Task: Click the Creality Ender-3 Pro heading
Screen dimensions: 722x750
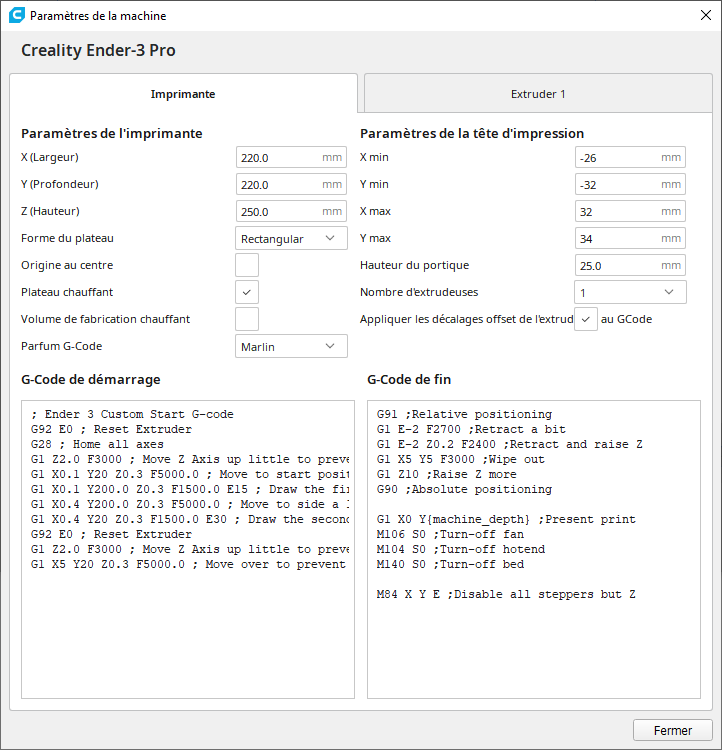Action: (x=98, y=50)
